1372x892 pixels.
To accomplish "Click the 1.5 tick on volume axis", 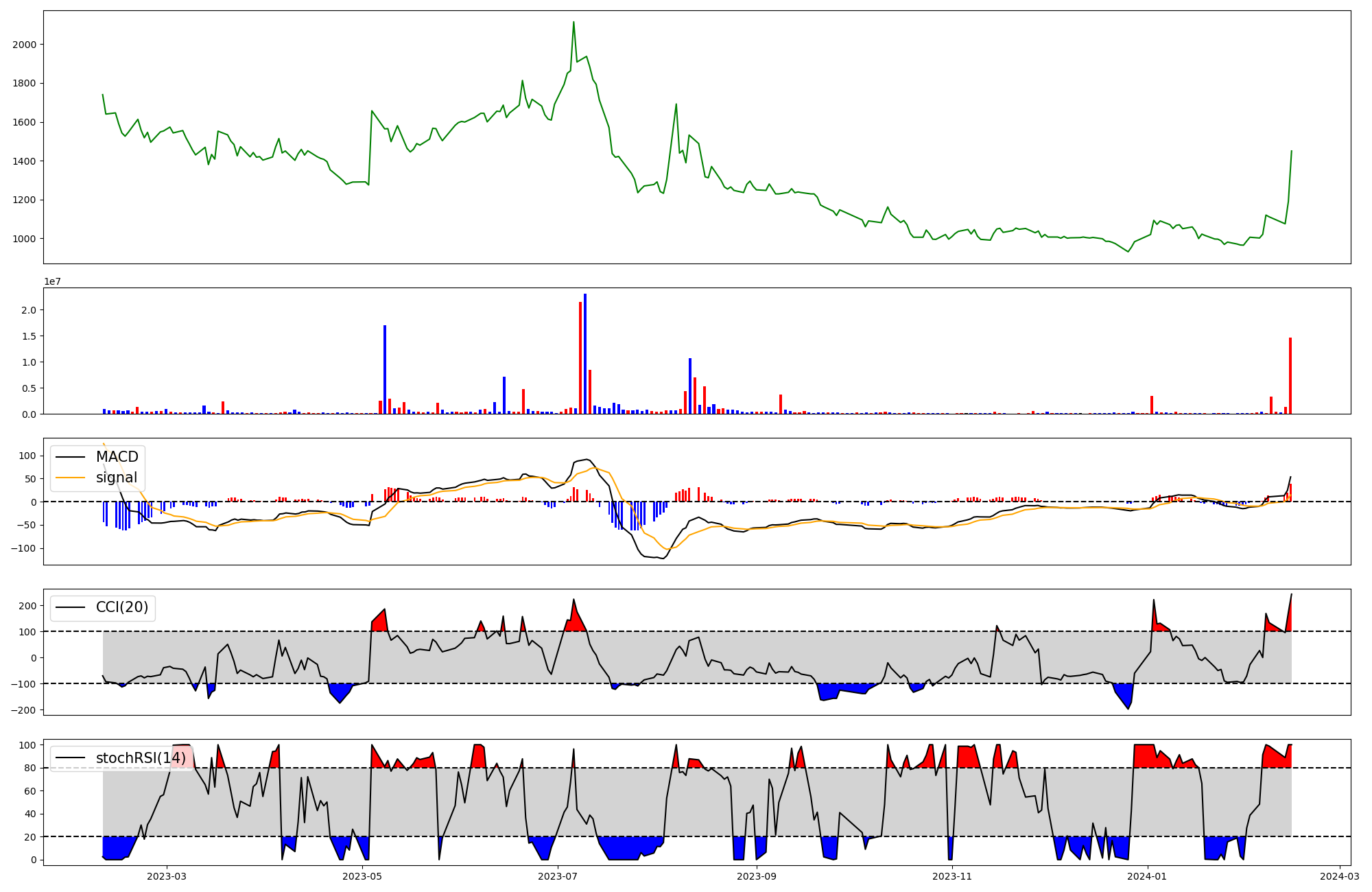I will (x=29, y=336).
